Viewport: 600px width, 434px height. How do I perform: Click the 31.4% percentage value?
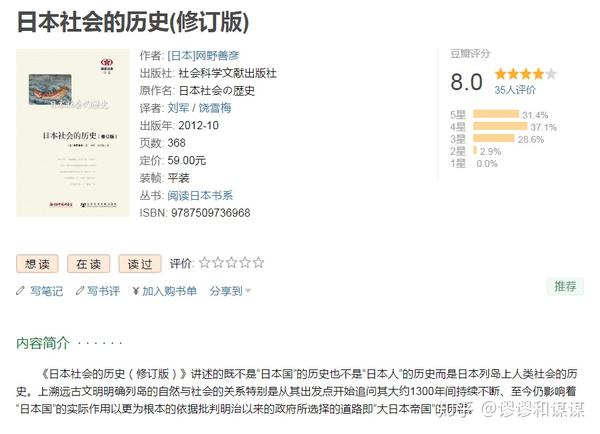click(x=535, y=115)
